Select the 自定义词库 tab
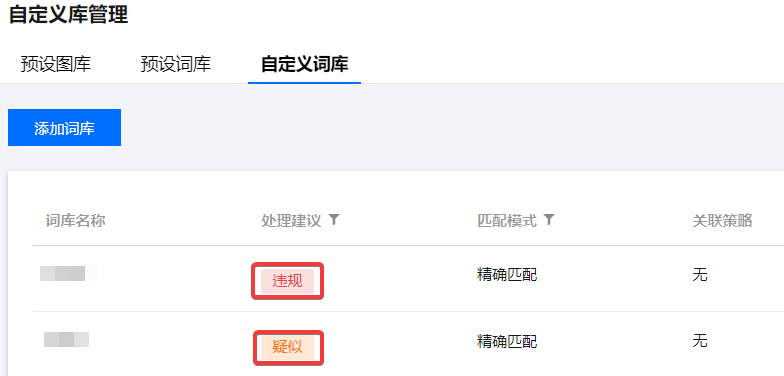The image size is (784, 376). (304, 64)
